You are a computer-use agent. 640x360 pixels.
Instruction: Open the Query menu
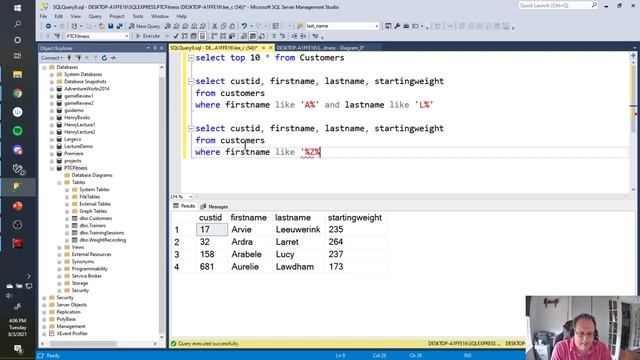pos(95,16)
